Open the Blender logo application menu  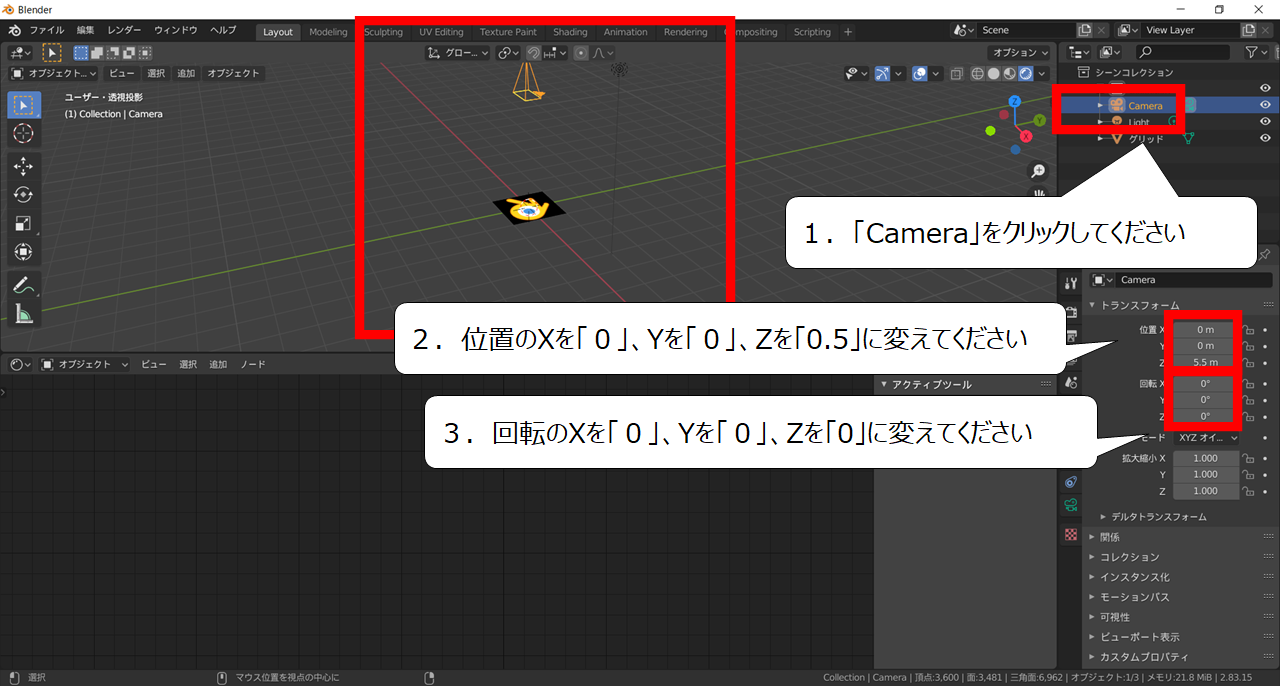(14, 31)
